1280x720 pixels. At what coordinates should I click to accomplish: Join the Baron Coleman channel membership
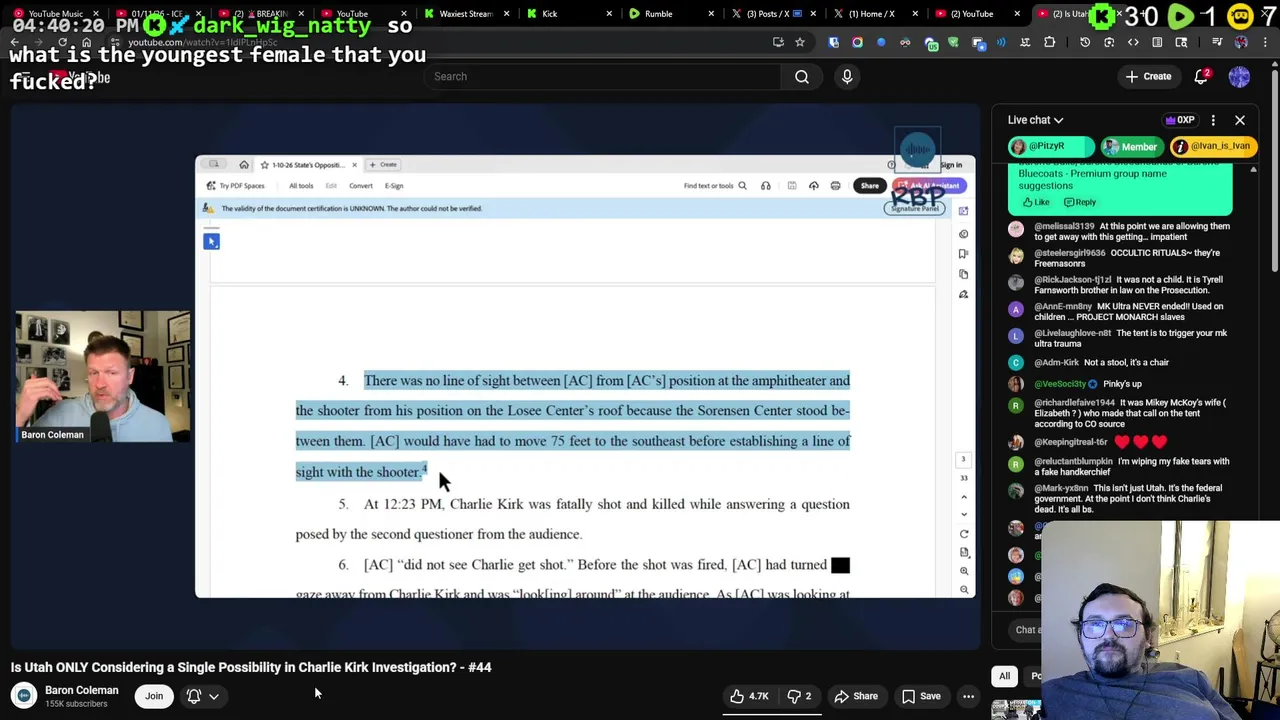tap(154, 696)
